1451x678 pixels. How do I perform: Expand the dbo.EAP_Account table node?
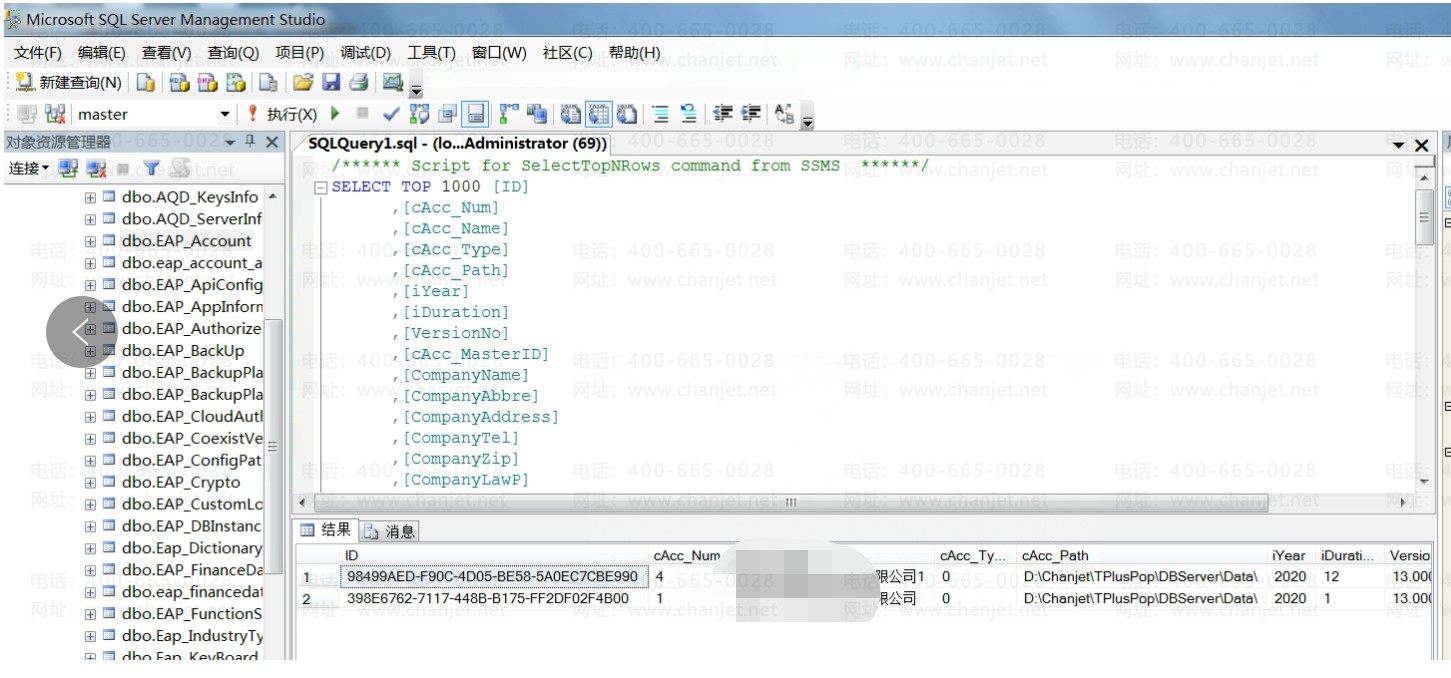[91, 241]
